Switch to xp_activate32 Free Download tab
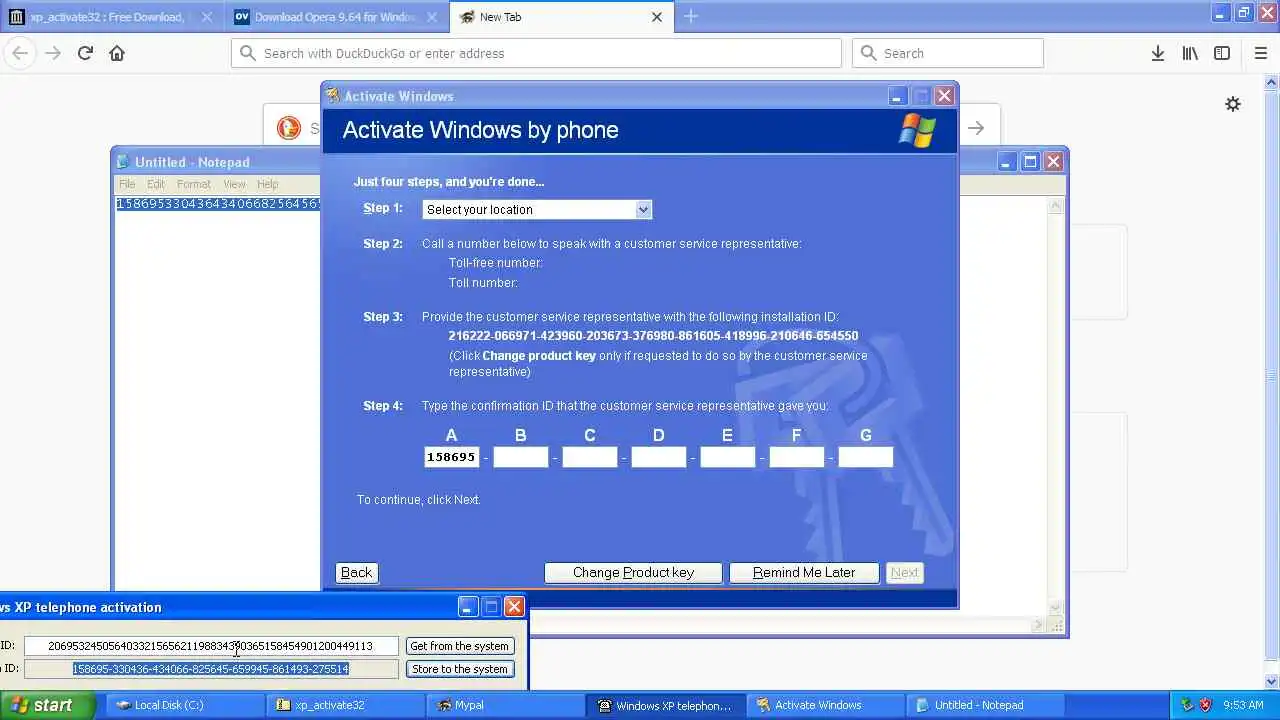This screenshot has height=720, width=1280. click(112, 17)
